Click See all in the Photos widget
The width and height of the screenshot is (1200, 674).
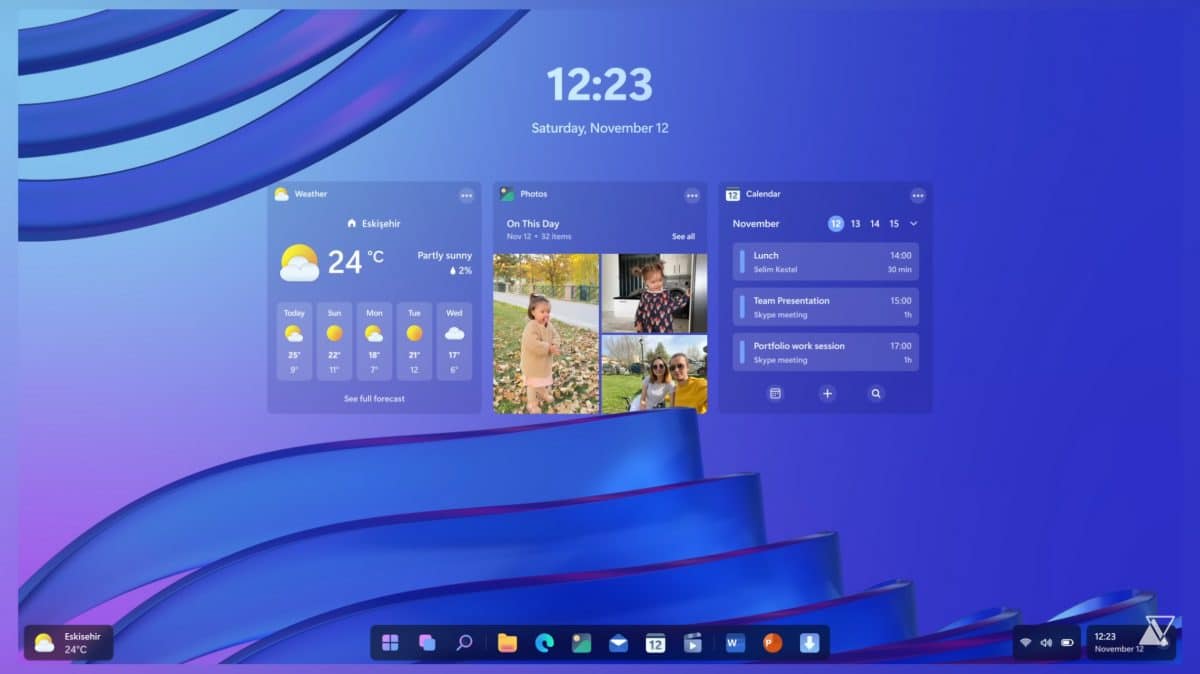tap(684, 236)
